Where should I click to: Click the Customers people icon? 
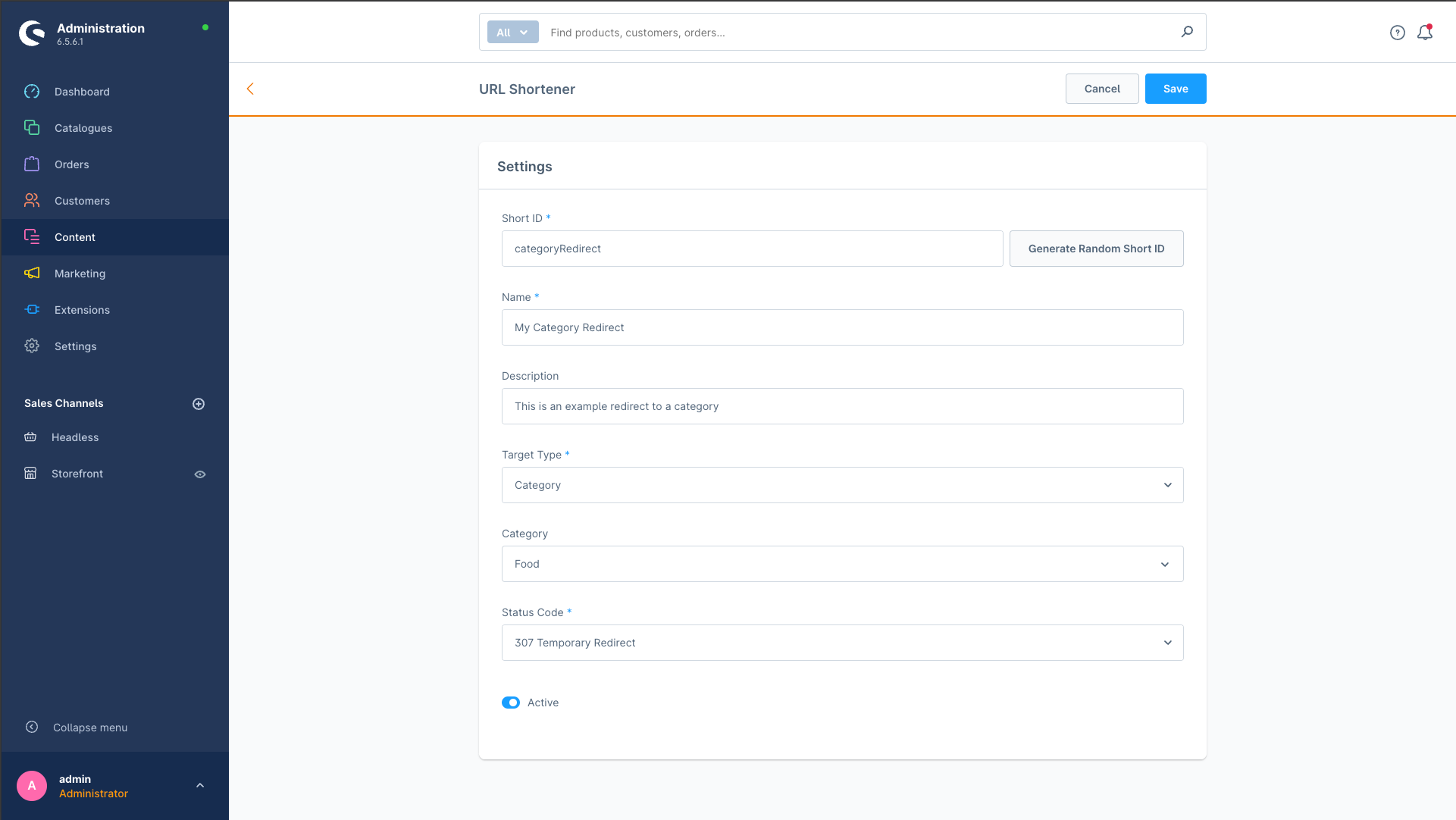click(x=32, y=201)
